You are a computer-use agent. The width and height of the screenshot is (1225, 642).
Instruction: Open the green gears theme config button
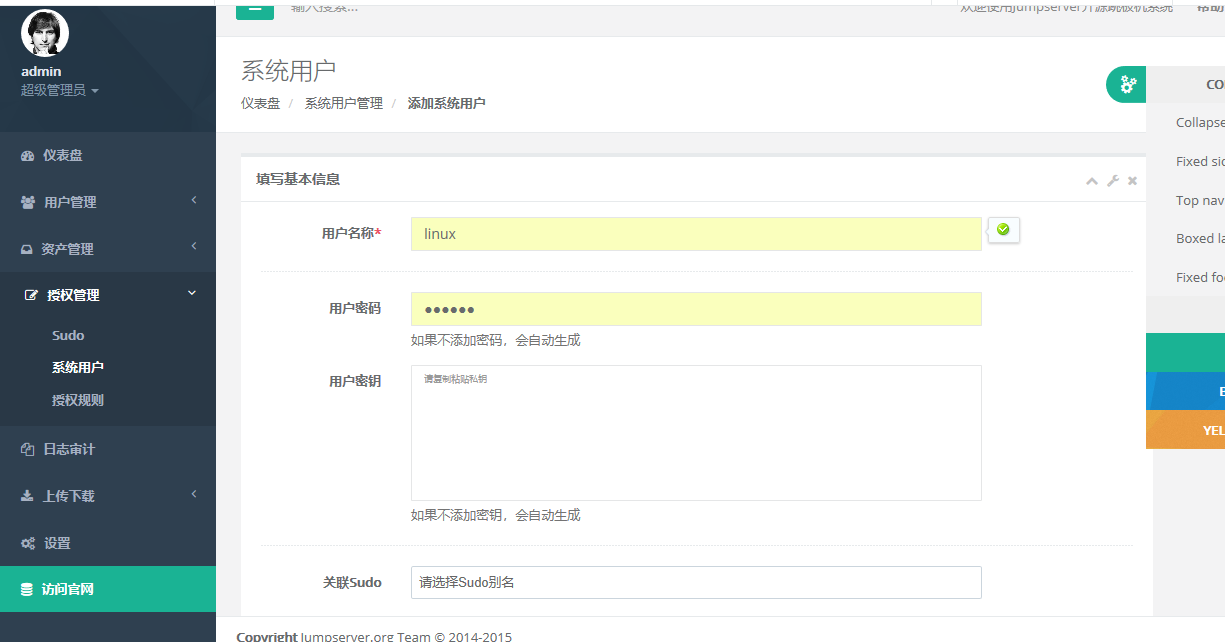click(x=1126, y=84)
